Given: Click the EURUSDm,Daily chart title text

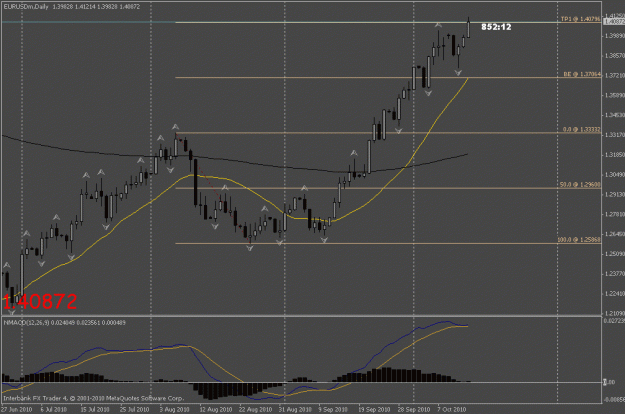Looking at the screenshot, I should pyautogui.click(x=26, y=7).
